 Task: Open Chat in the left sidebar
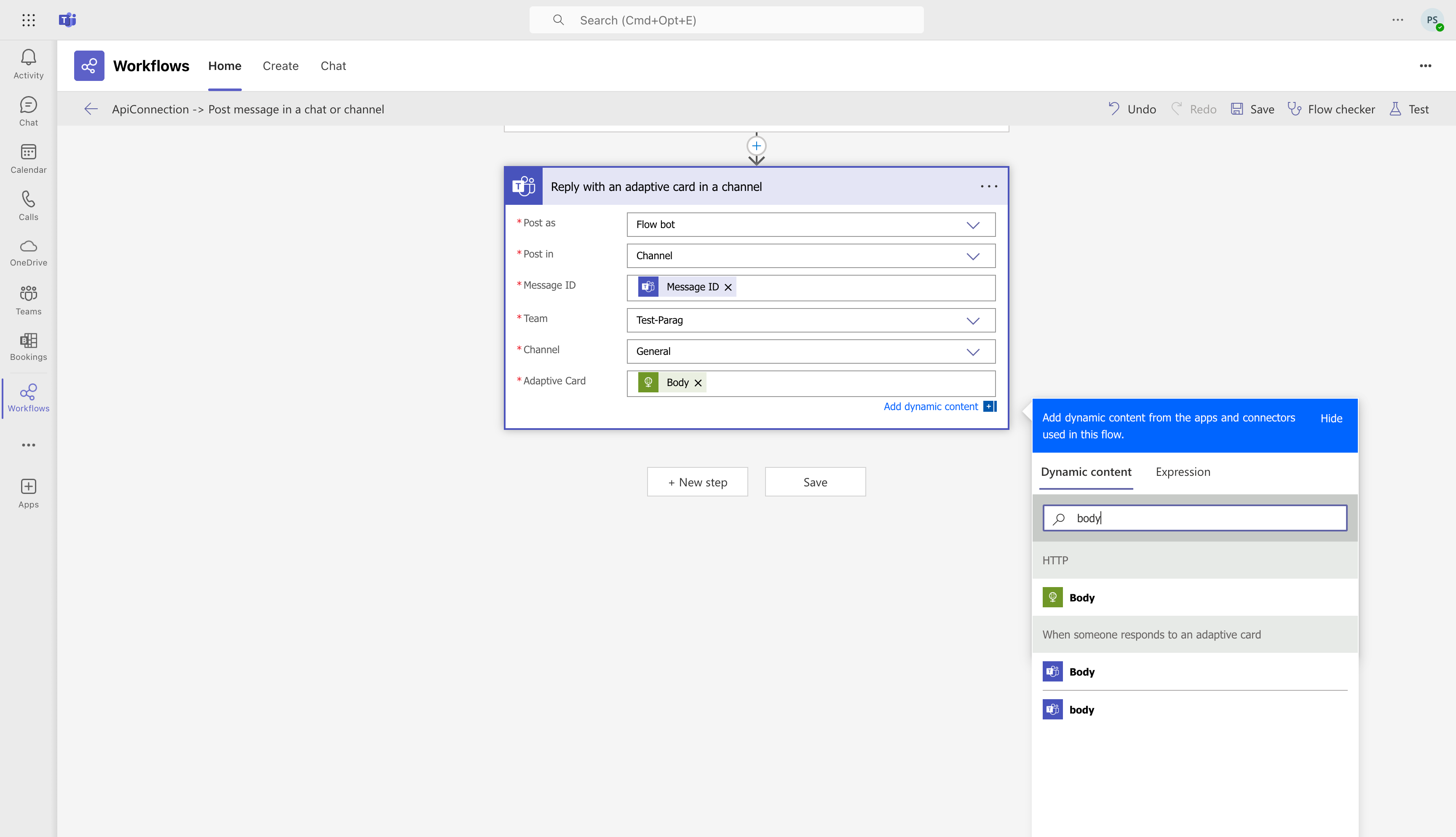coord(28,112)
